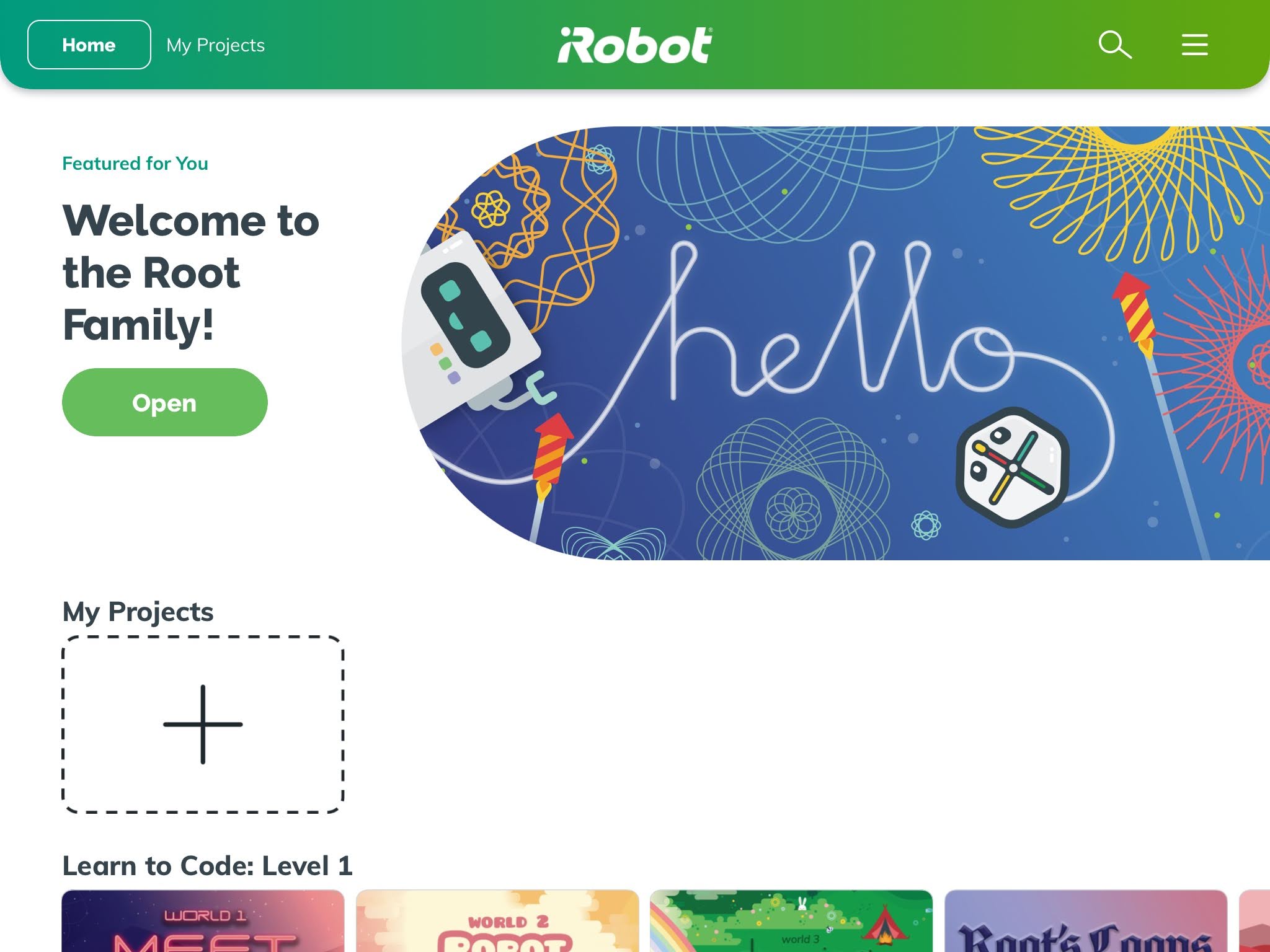
Task: Open the World 3 green forest card
Action: 791,921
